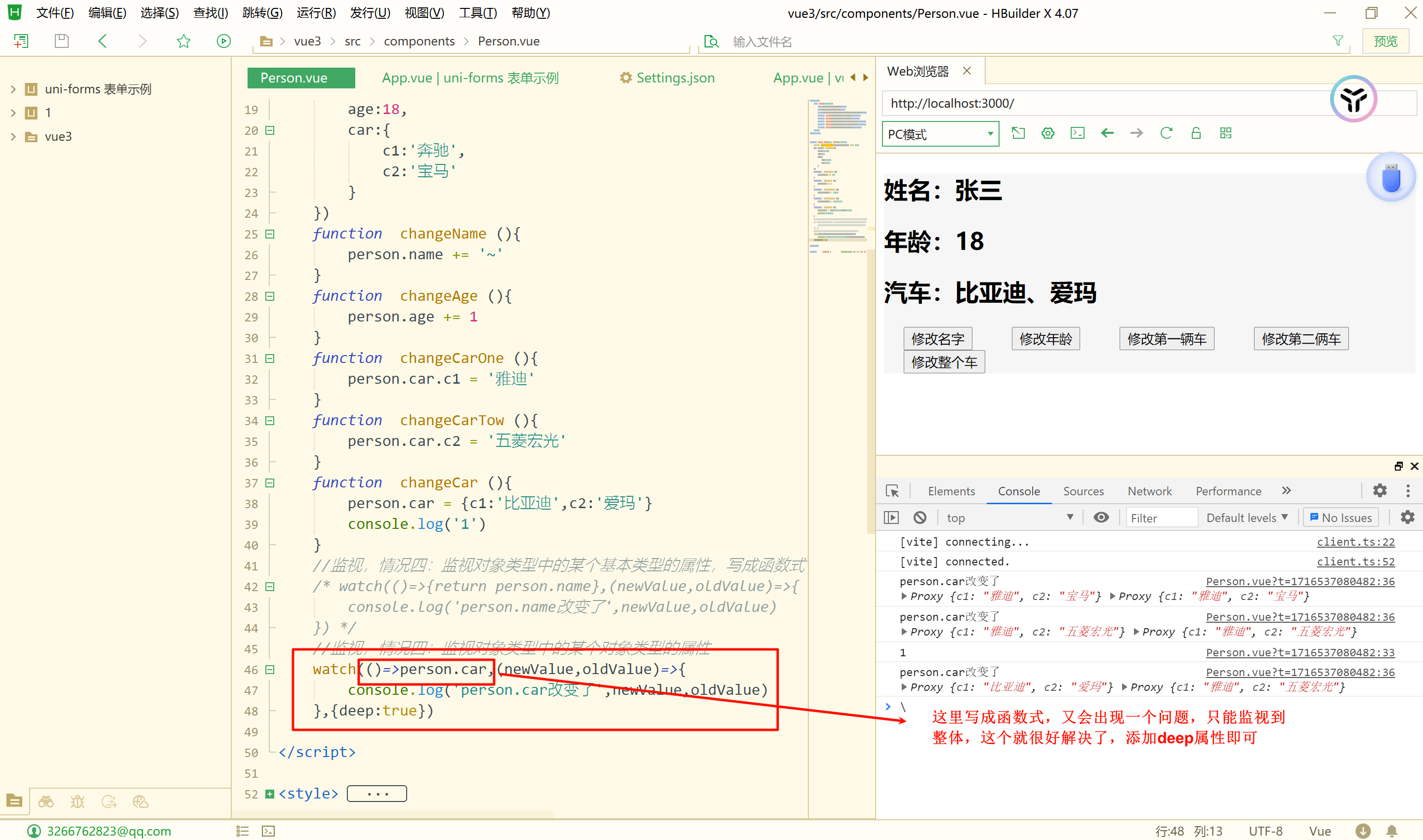Click the console Filter input field
The width and height of the screenshot is (1423, 840).
pyautogui.click(x=1161, y=518)
